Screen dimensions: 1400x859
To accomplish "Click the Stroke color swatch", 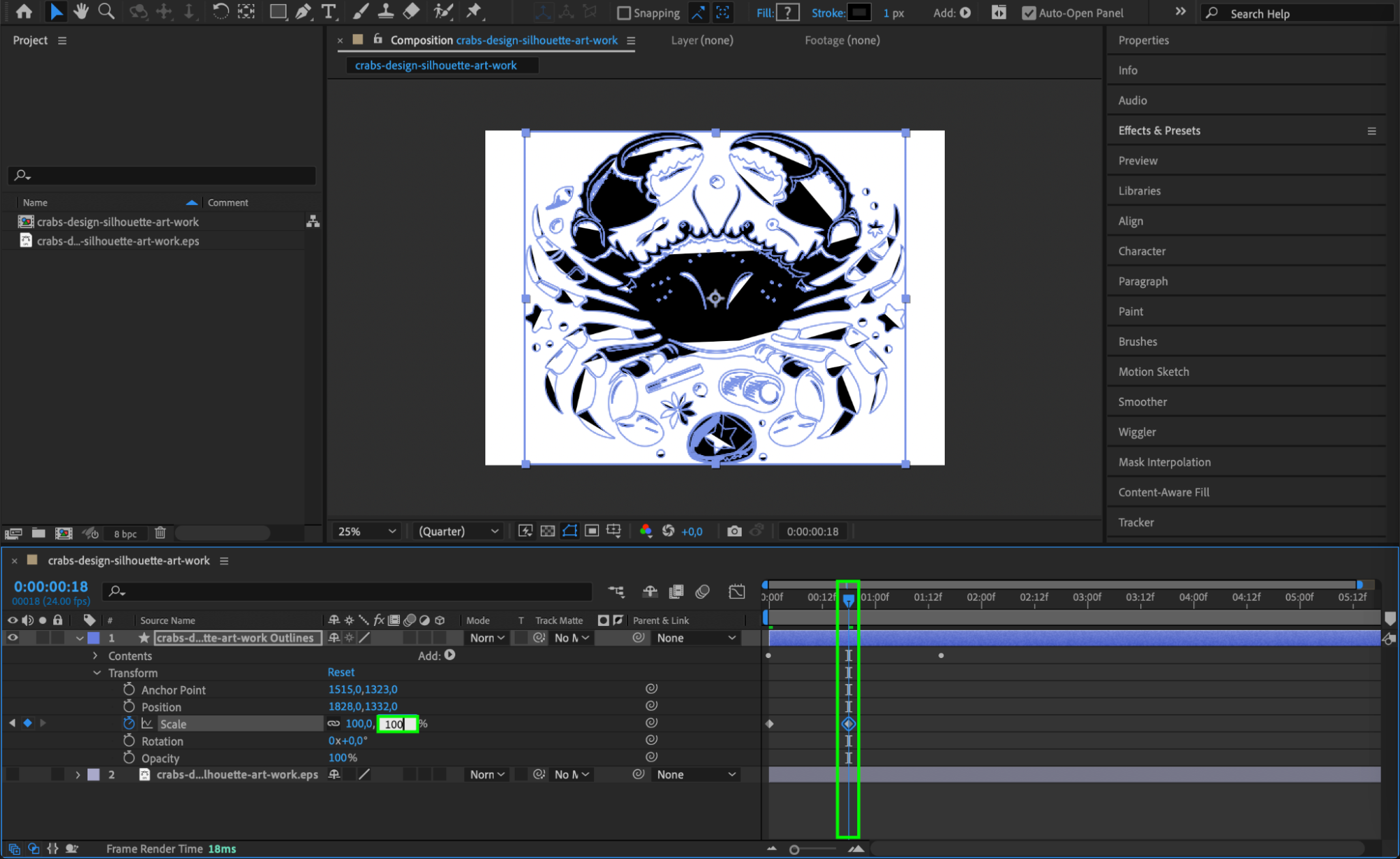I will (x=859, y=13).
